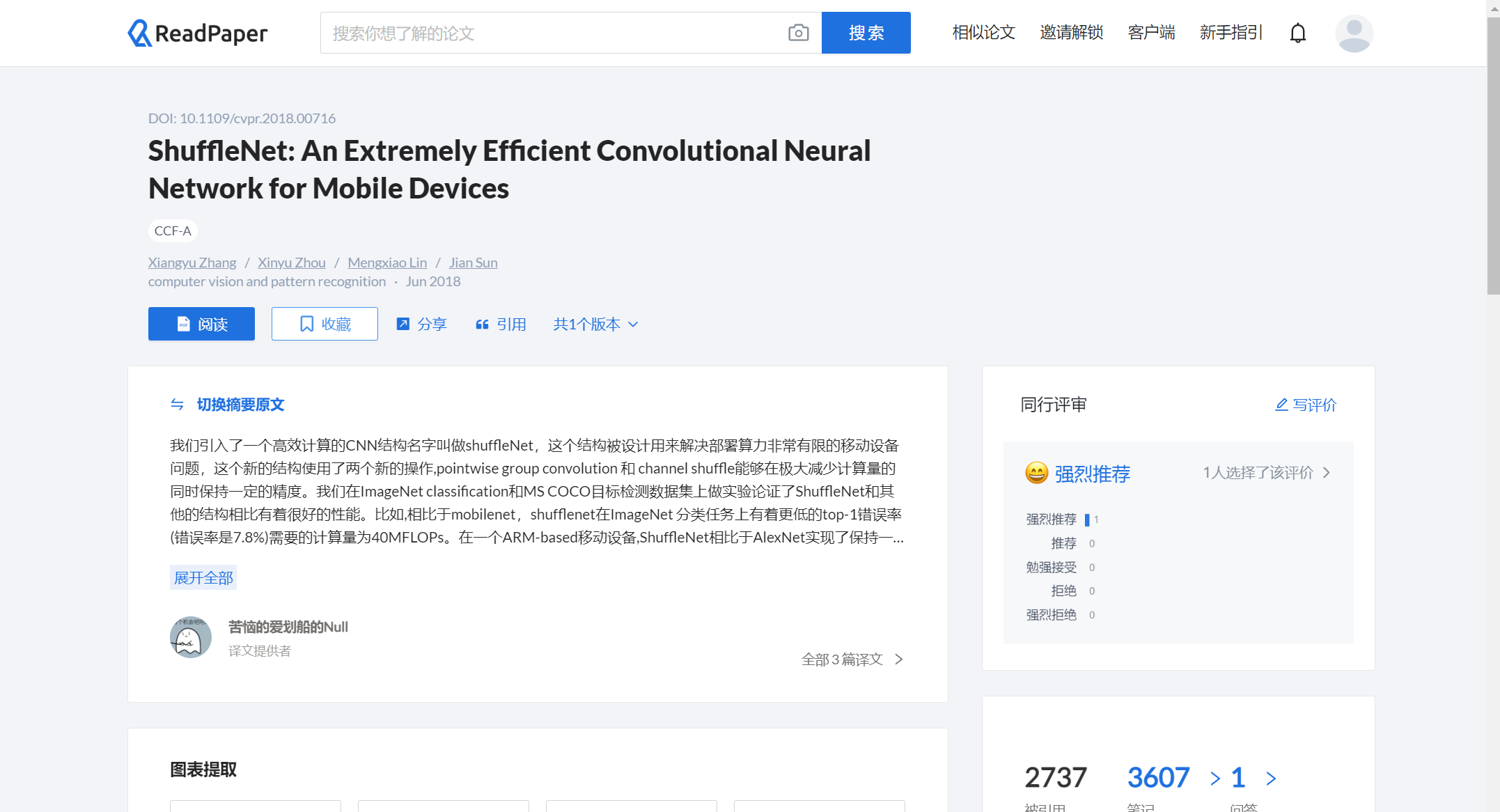Click the ShuffleNet paper title

tap(509, 169)
